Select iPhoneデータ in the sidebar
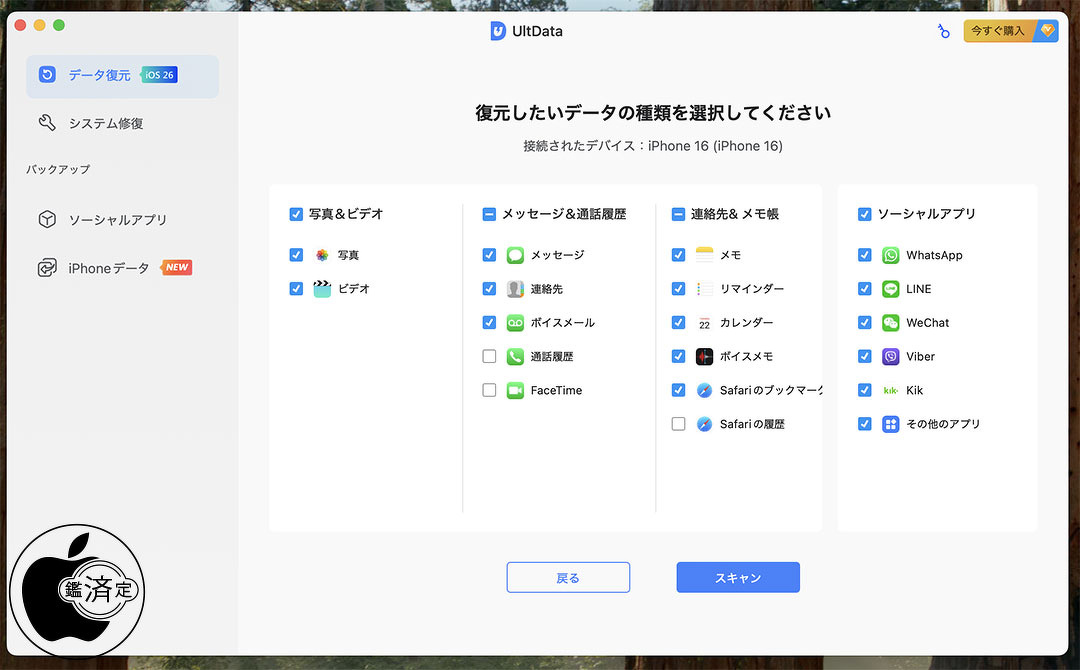Image resolution: width=1080 pixels, height=670 pixels. click(123, 268)
